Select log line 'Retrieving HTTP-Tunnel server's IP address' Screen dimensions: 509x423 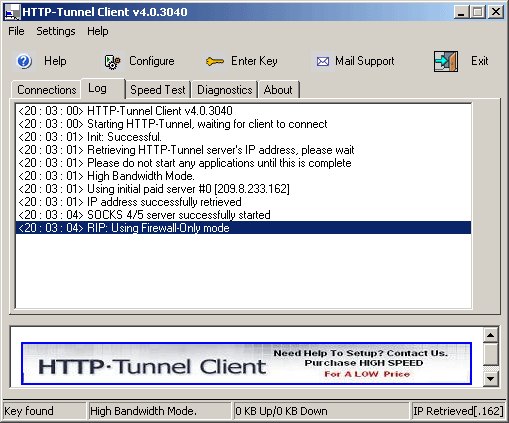coord(243,150)
